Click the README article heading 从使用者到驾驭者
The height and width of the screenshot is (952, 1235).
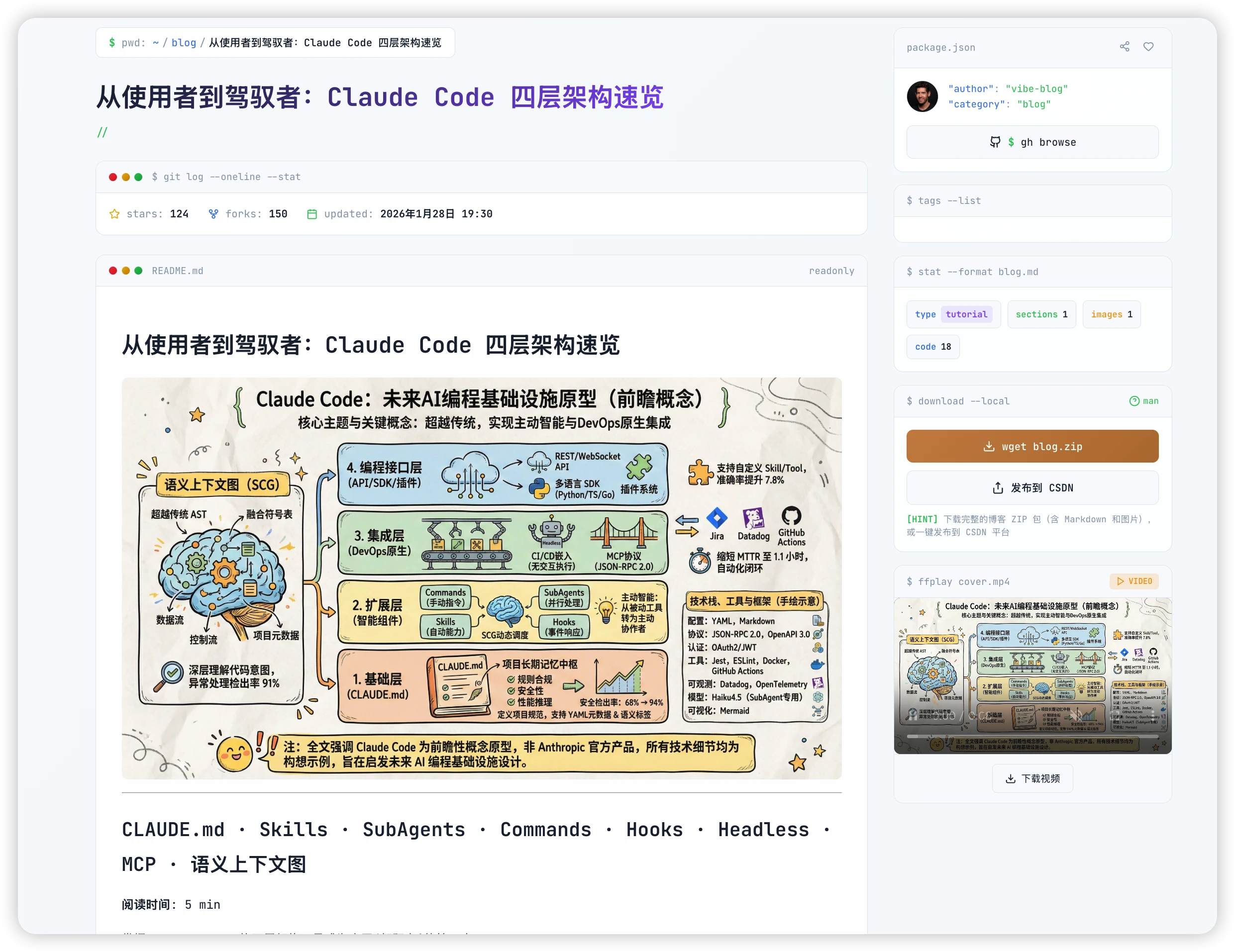(x=371, y=345)
